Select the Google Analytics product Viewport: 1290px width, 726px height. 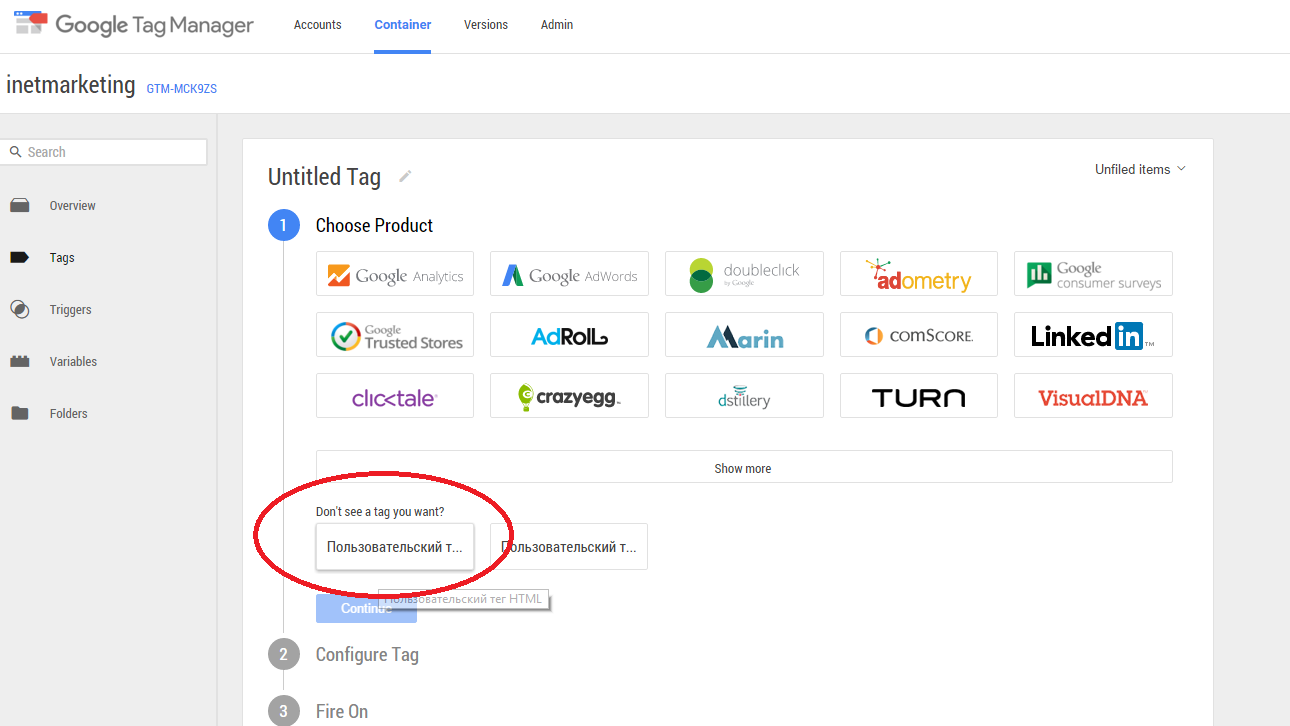pyautogui.click(x=395, y=274)
